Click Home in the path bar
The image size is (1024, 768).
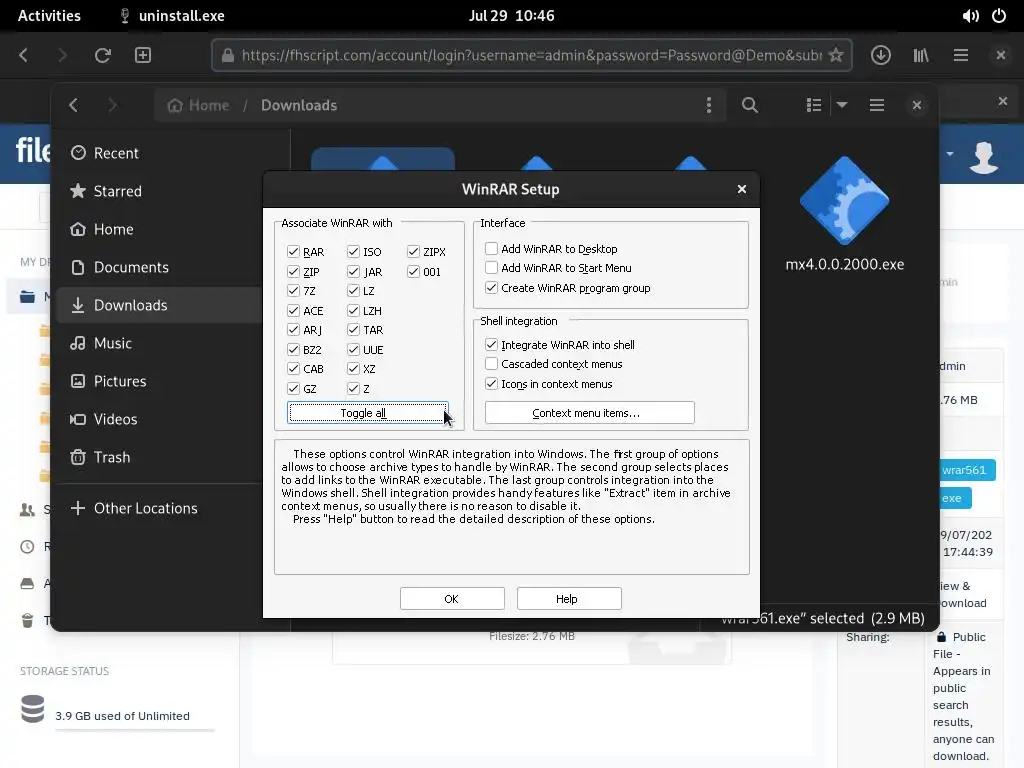(199, 105)
